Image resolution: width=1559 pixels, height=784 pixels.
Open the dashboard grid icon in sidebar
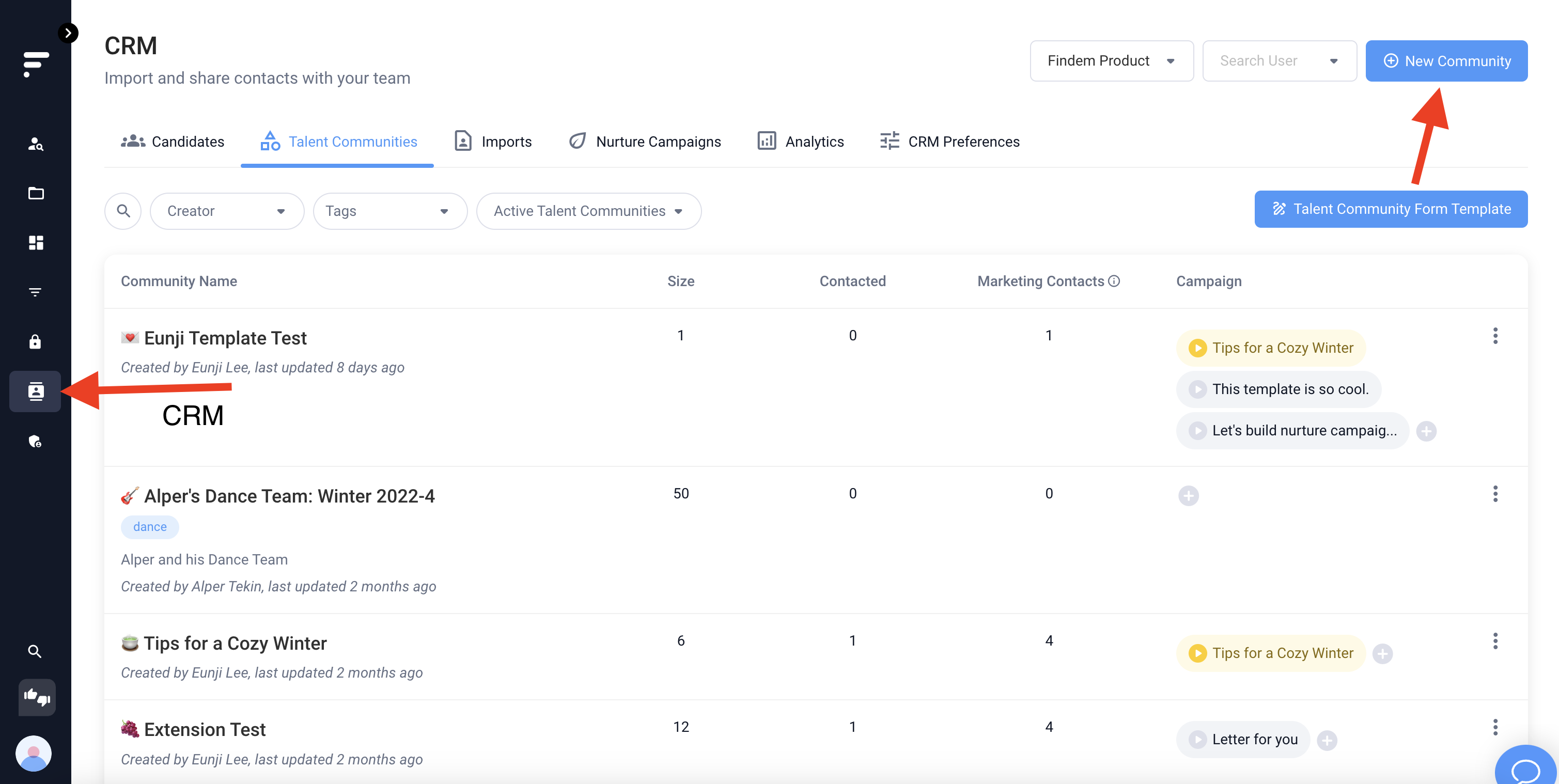point(36,243)
